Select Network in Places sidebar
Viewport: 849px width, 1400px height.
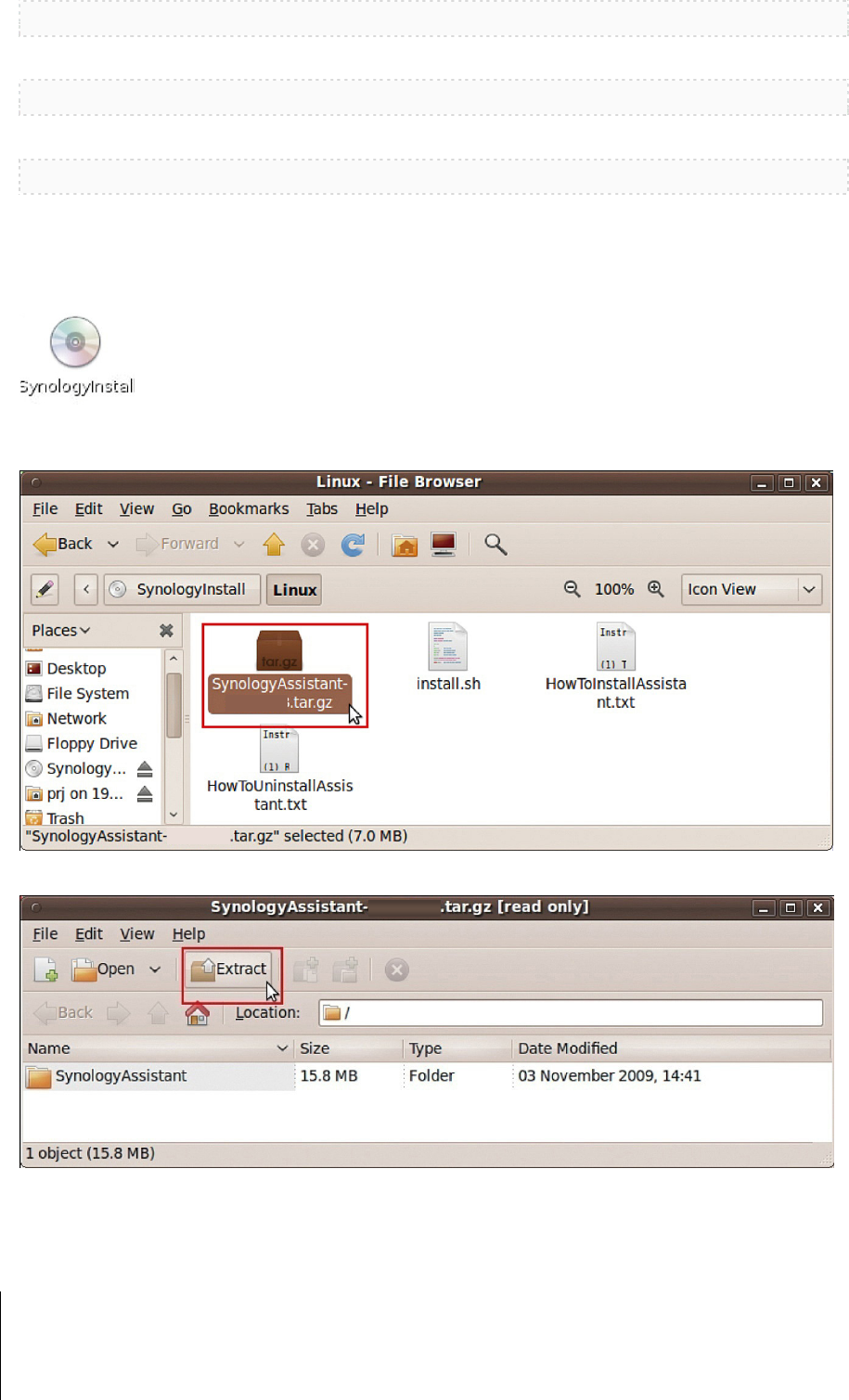pyautogui.click(x=66, y=718)
